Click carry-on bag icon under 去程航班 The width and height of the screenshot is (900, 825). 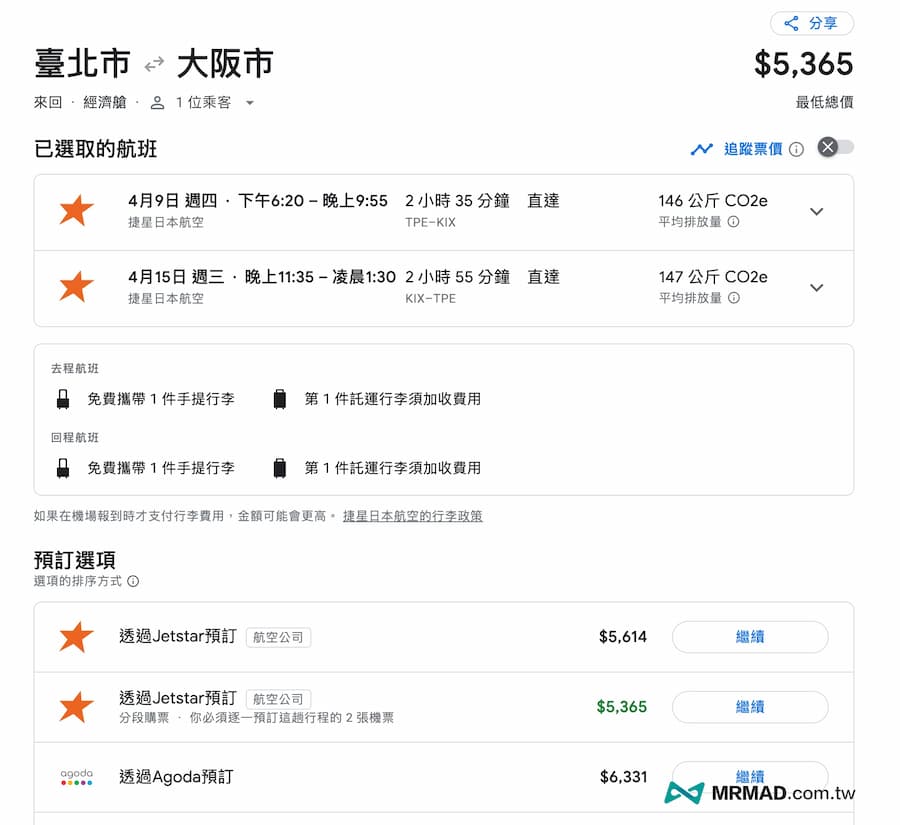[62, 398]
